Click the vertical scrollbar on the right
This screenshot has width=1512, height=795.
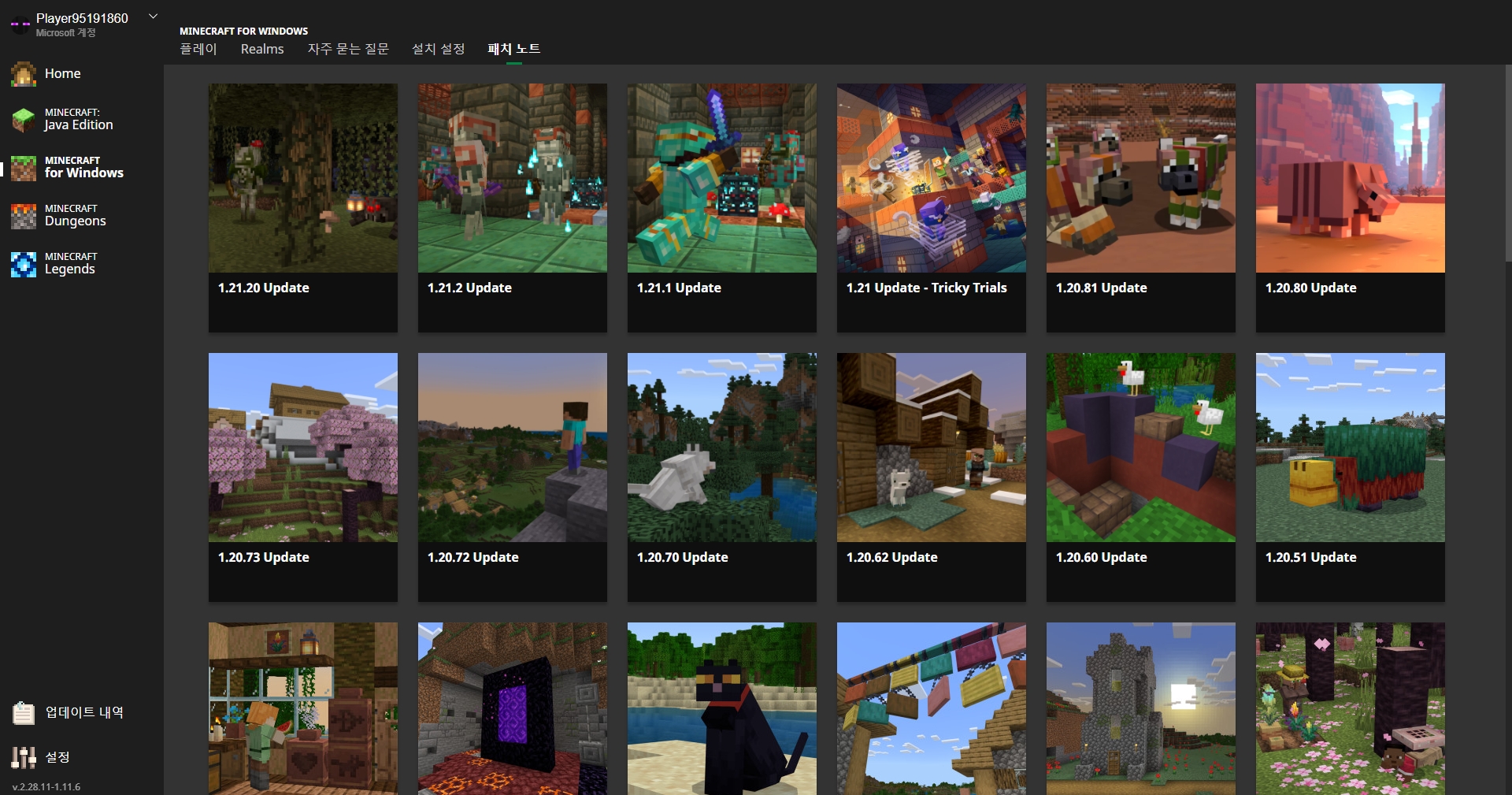(x=1508, y=162)
